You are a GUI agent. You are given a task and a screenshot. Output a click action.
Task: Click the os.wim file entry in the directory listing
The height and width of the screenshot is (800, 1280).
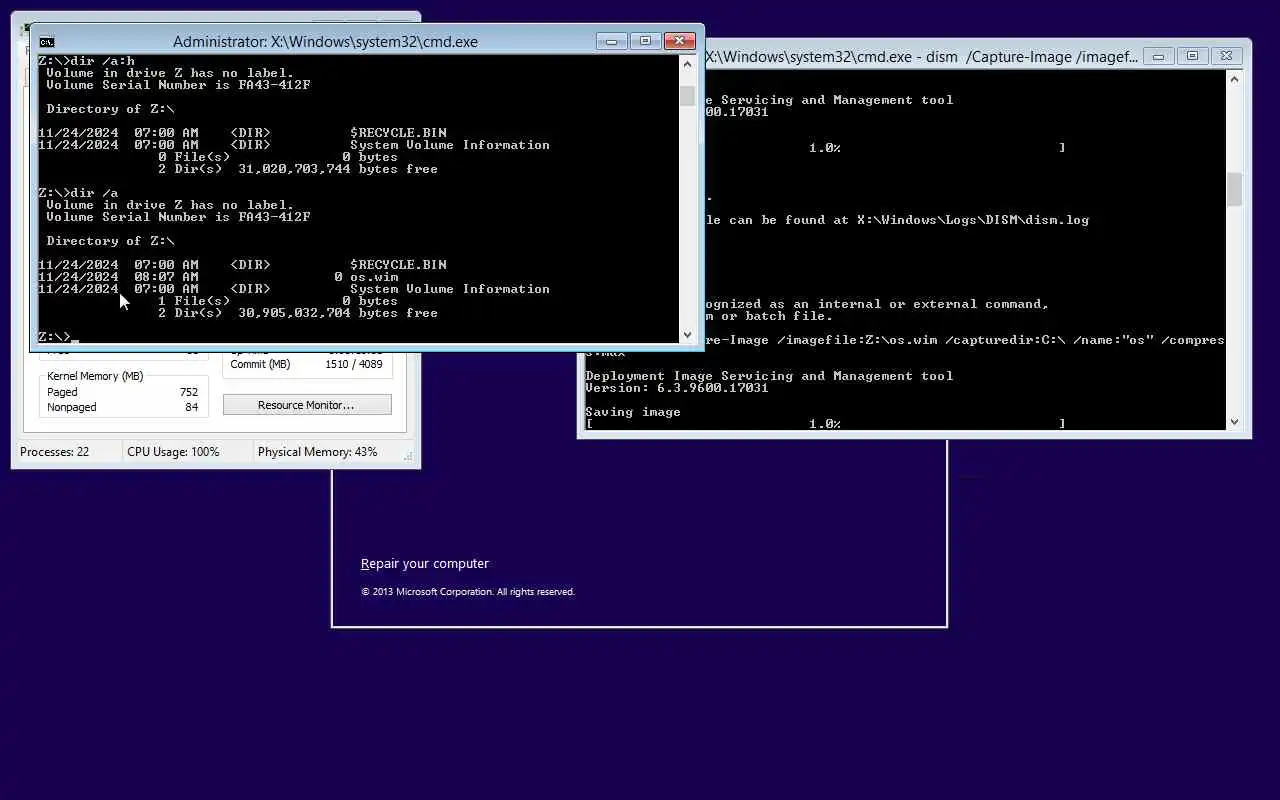point(374,277)
